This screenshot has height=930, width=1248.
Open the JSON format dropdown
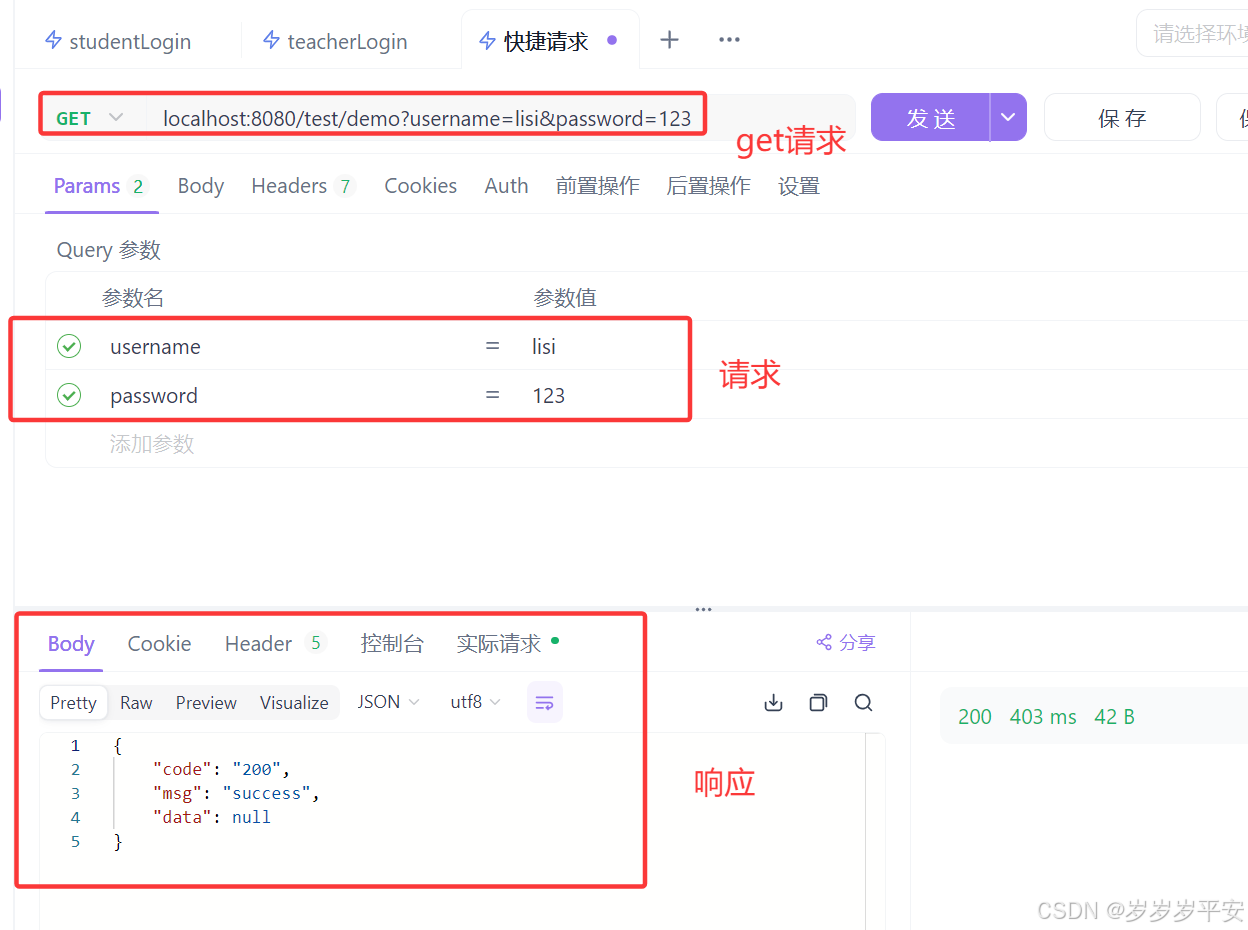388,702
